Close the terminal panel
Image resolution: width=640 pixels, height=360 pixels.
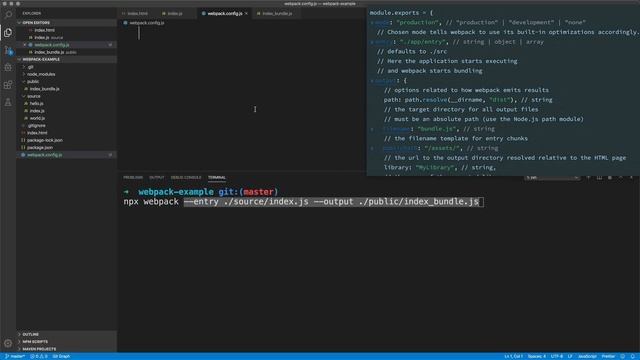coord(631,178)
